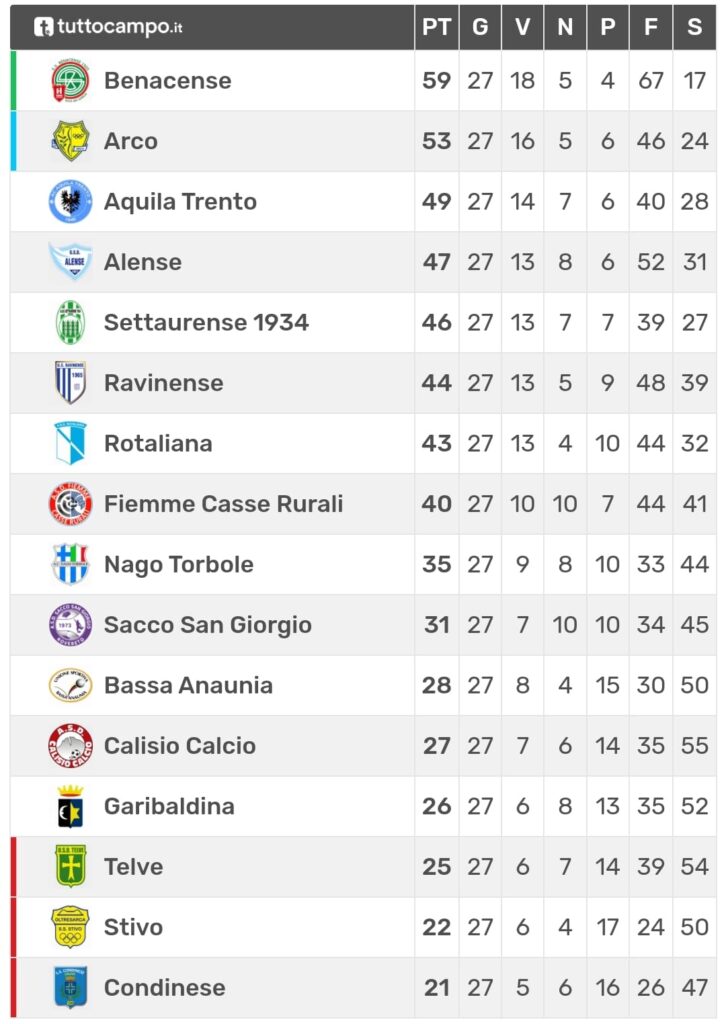Viewport: 726px width, 1024px height.
Task: Open the Garibaldina crown crest
Action: pos(71,806)
